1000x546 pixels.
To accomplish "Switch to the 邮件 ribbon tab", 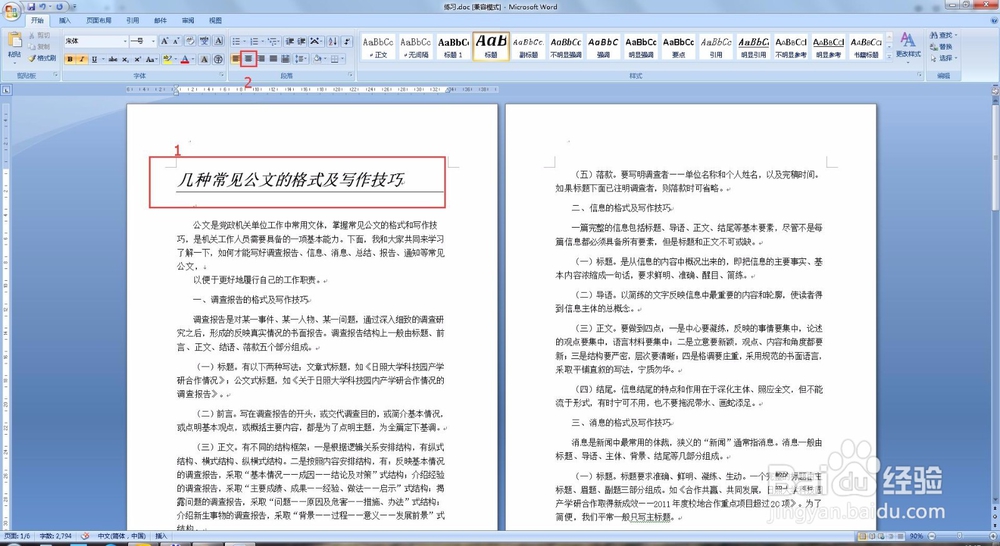I will pos(160,20).
